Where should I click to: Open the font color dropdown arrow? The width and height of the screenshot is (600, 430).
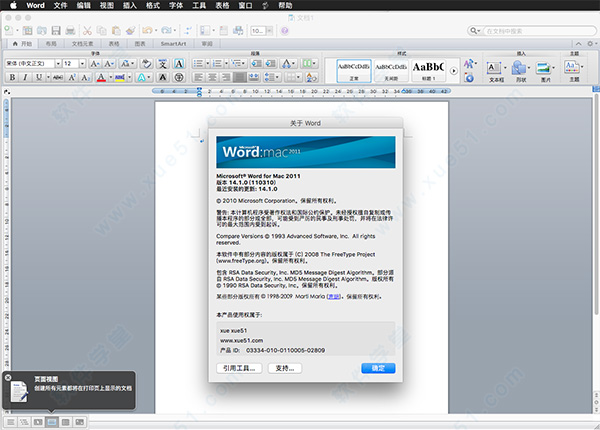point(111,77)
